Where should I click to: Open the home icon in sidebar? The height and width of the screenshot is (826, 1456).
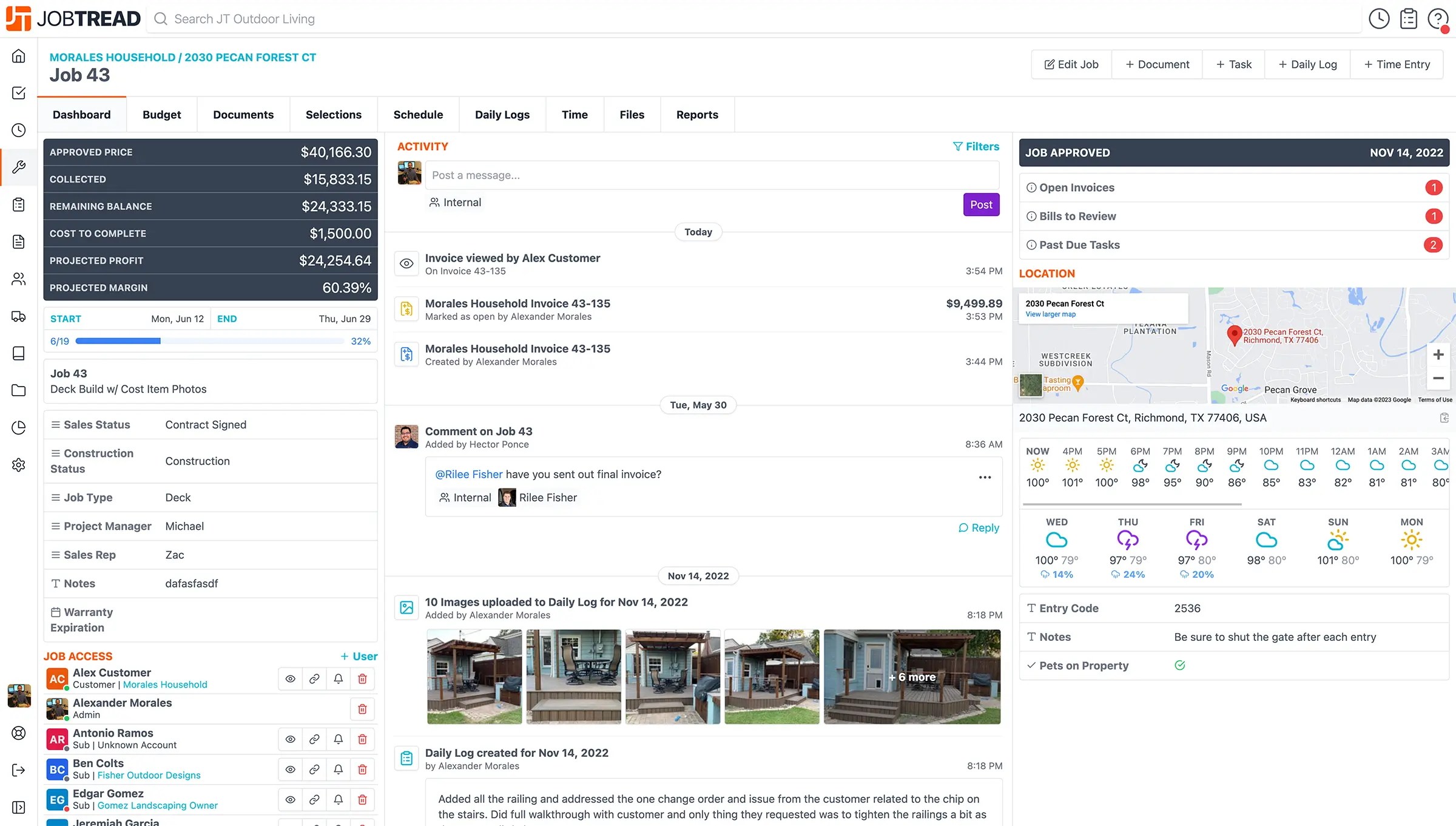point(19,56)
